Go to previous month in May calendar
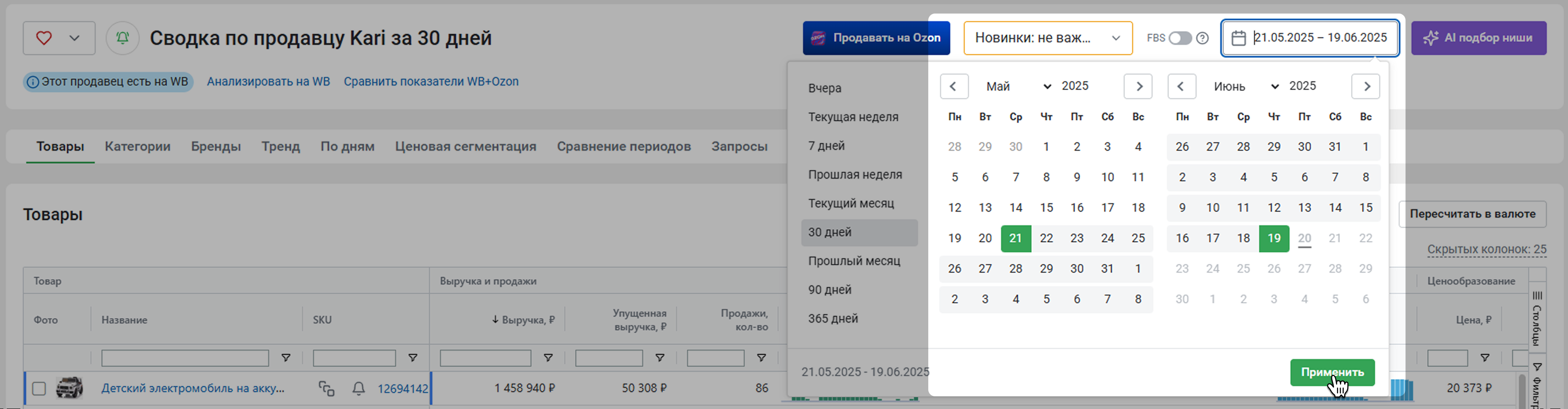Viewport: 1568px width, 409px height. pos(954,86)
